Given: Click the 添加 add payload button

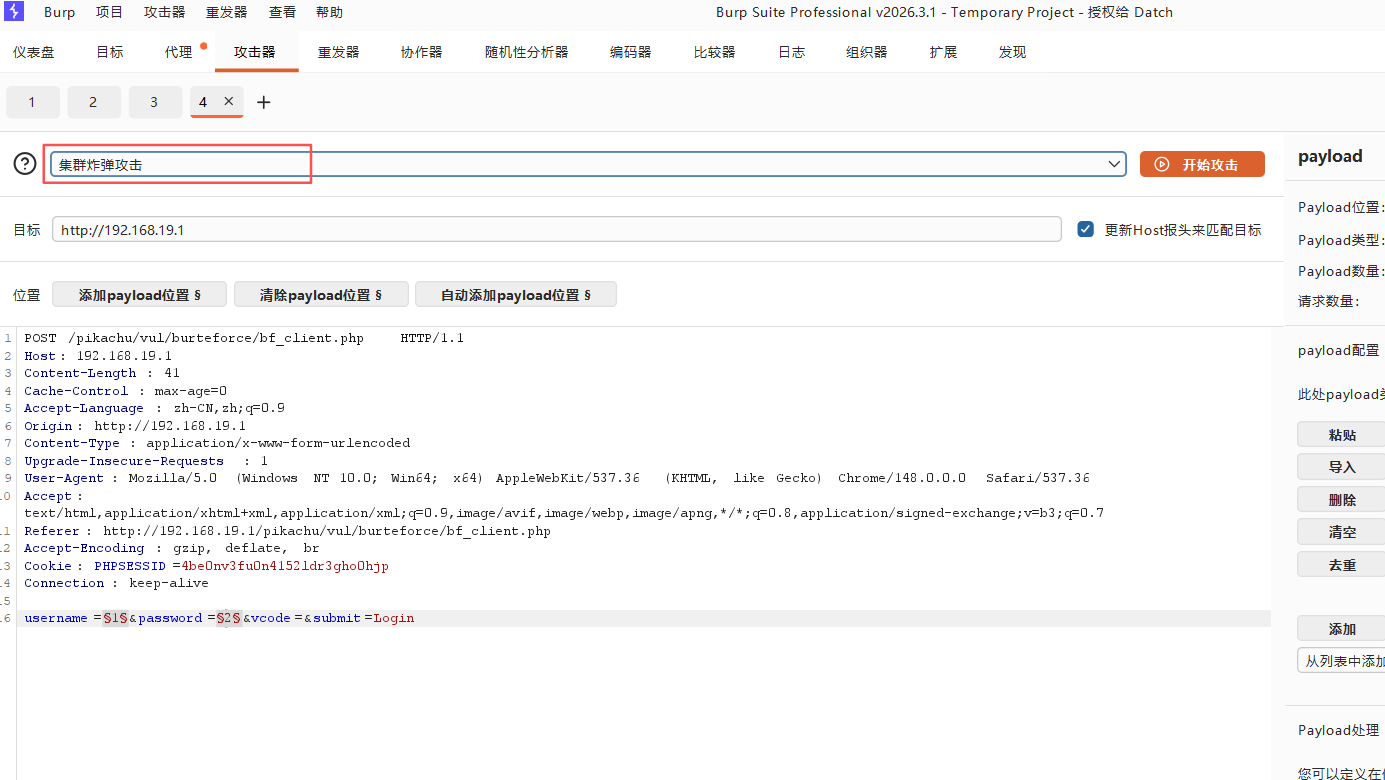Looking at the screenshot, I should tap(1341, 629).
